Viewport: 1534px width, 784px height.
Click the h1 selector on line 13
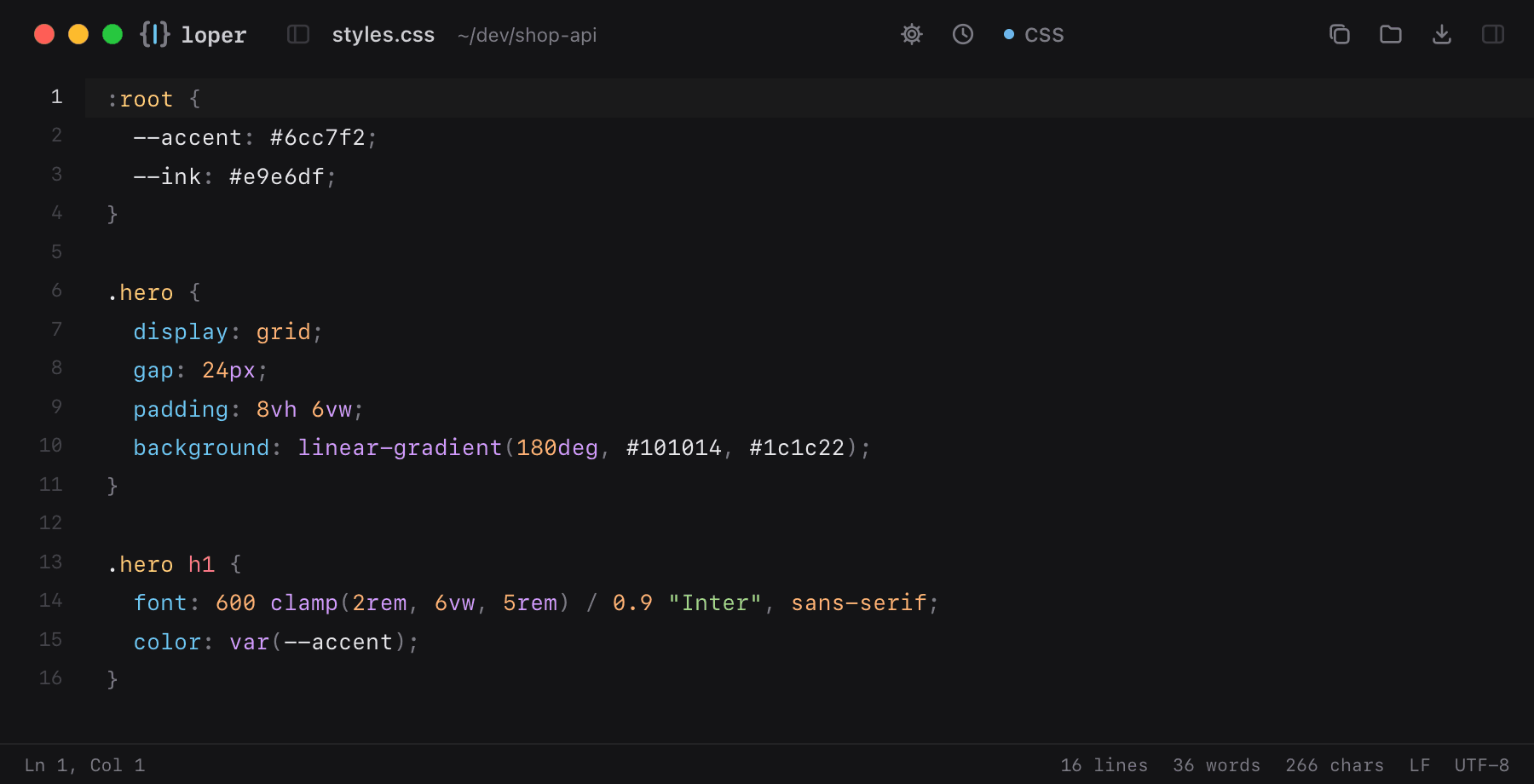(x=201, y=564)
